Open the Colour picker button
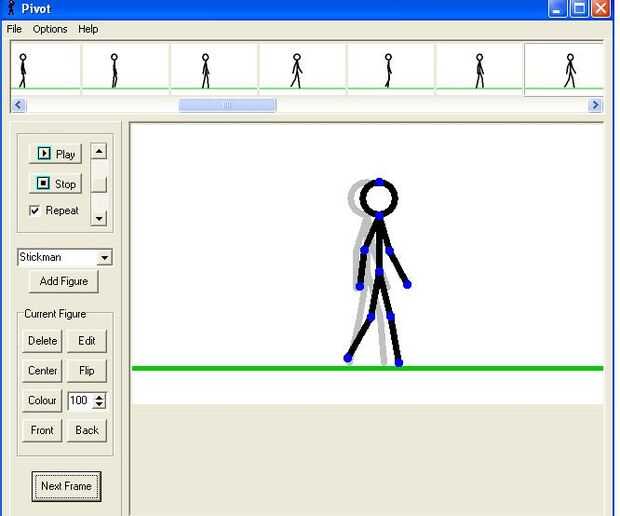 click(x=42, y=401)
